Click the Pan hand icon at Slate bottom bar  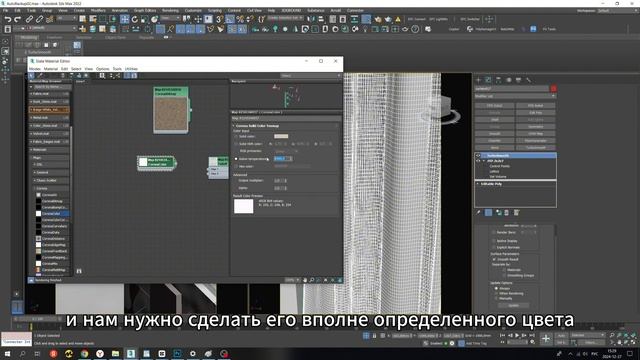(x=305, y=280)
